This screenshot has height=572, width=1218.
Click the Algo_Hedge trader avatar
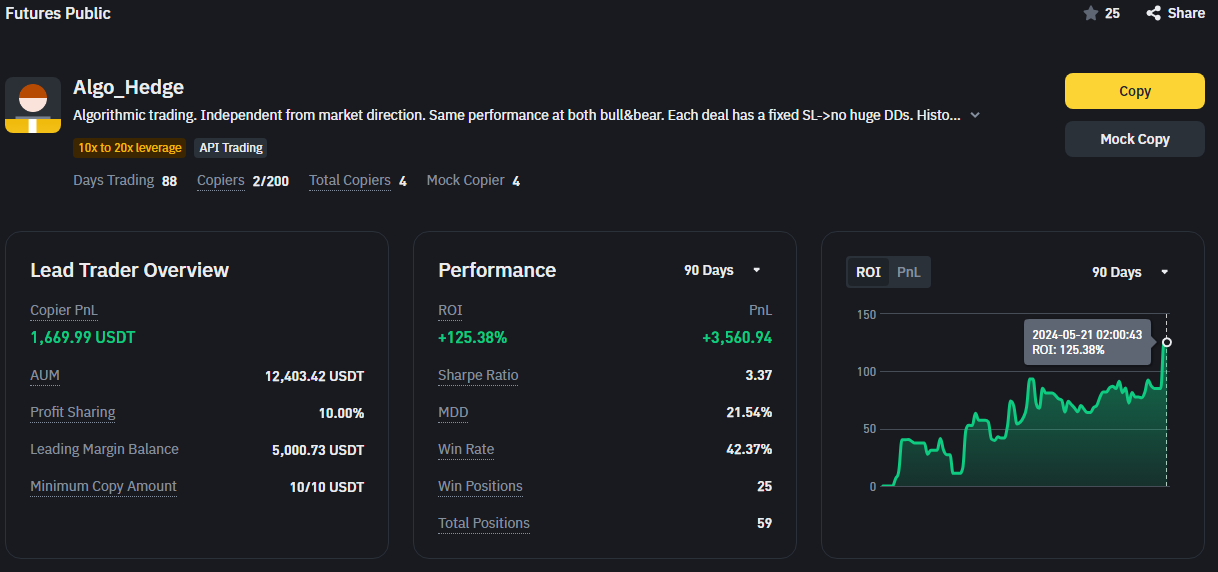pyautogui.click(x=33, y=105)
